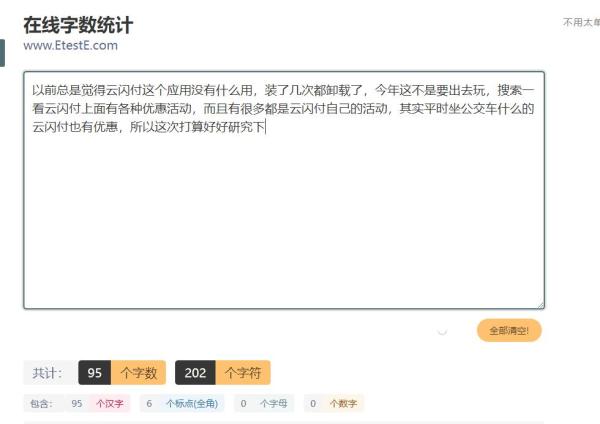The image size is (600, 424).
Task: Click the dark 95 word count badge
Action: point(95,372)
